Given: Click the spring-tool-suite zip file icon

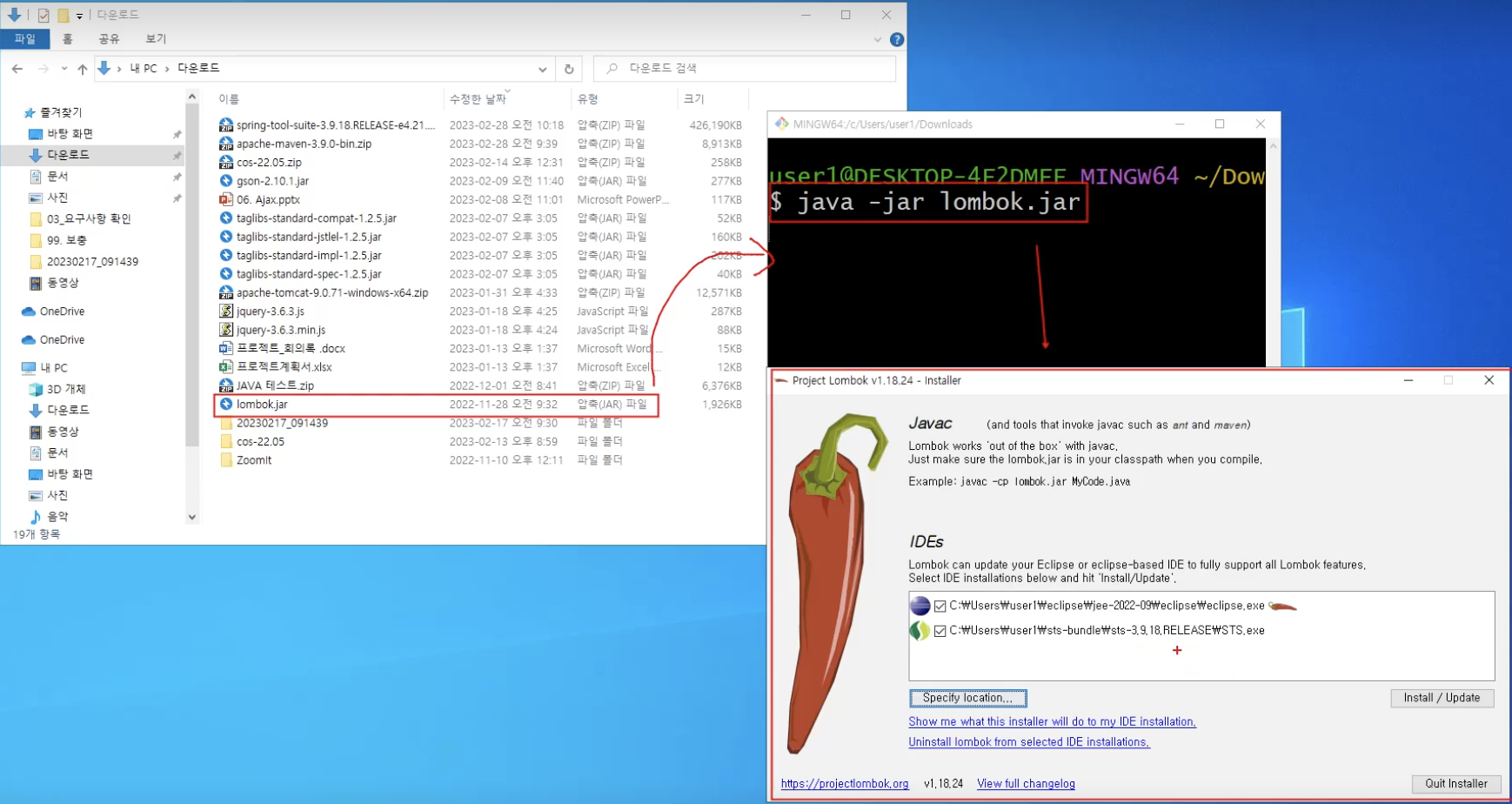Looking at the screenshot, I should (226, 125).
